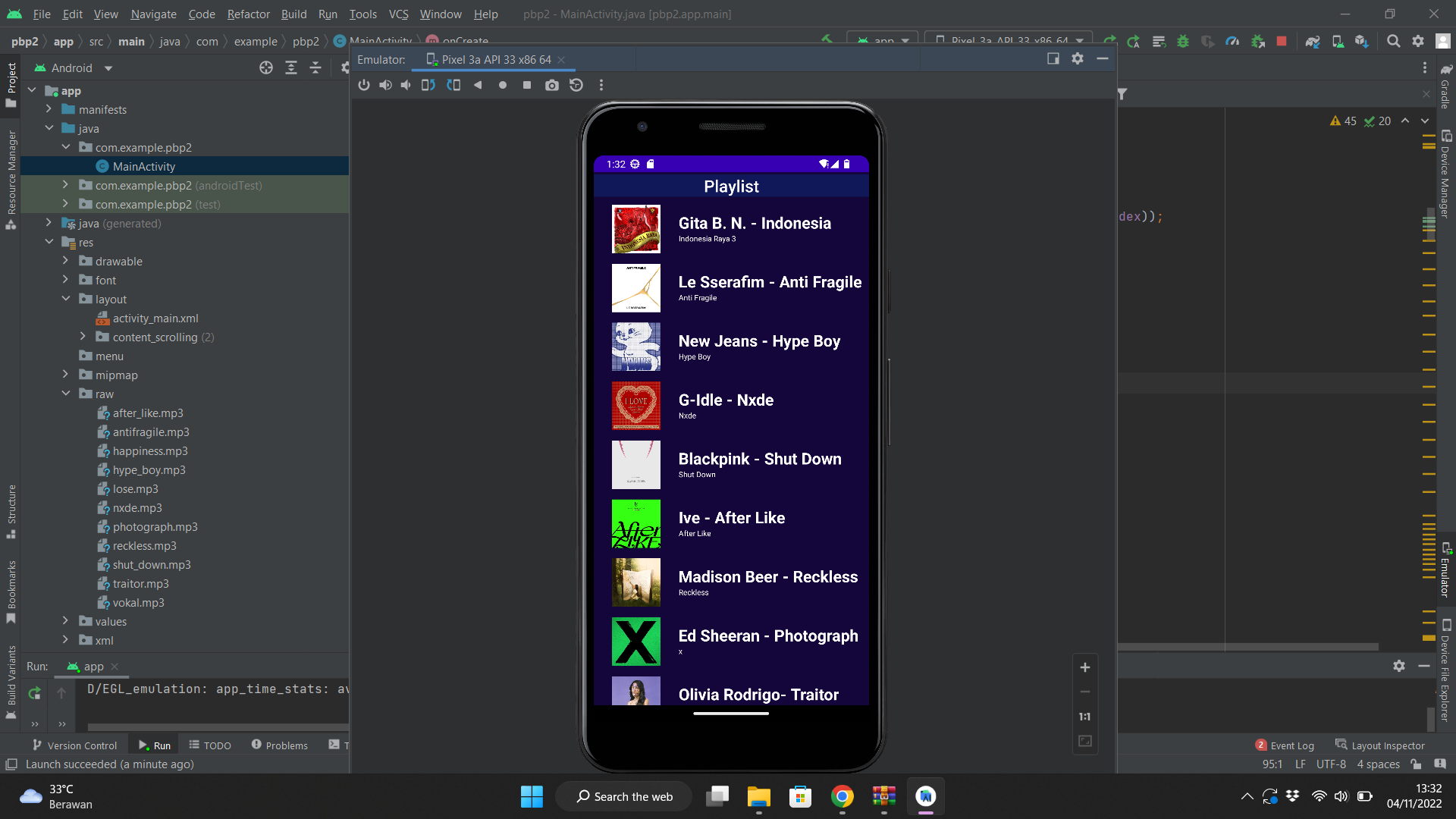Screen dimensions: 1456x819
Task: Toggle the TODO tool window
Action: (x=210, y=745)
